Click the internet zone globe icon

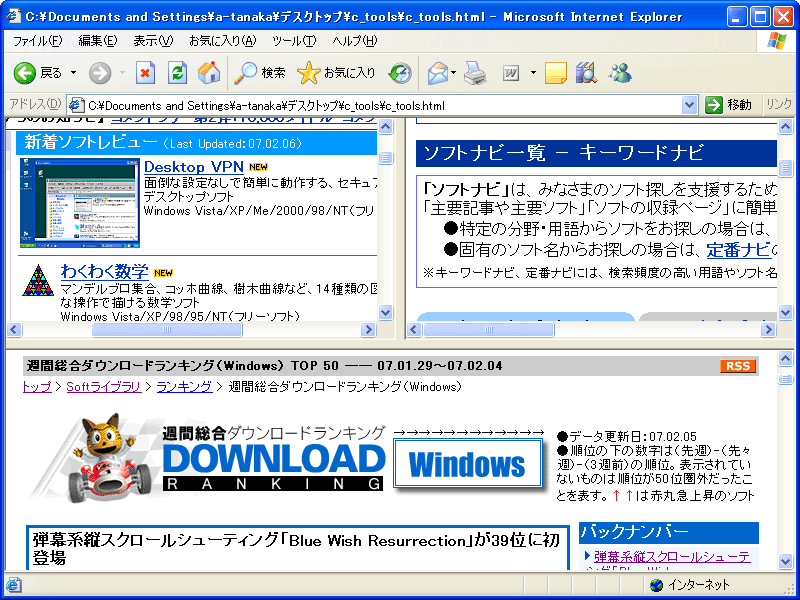657,585
